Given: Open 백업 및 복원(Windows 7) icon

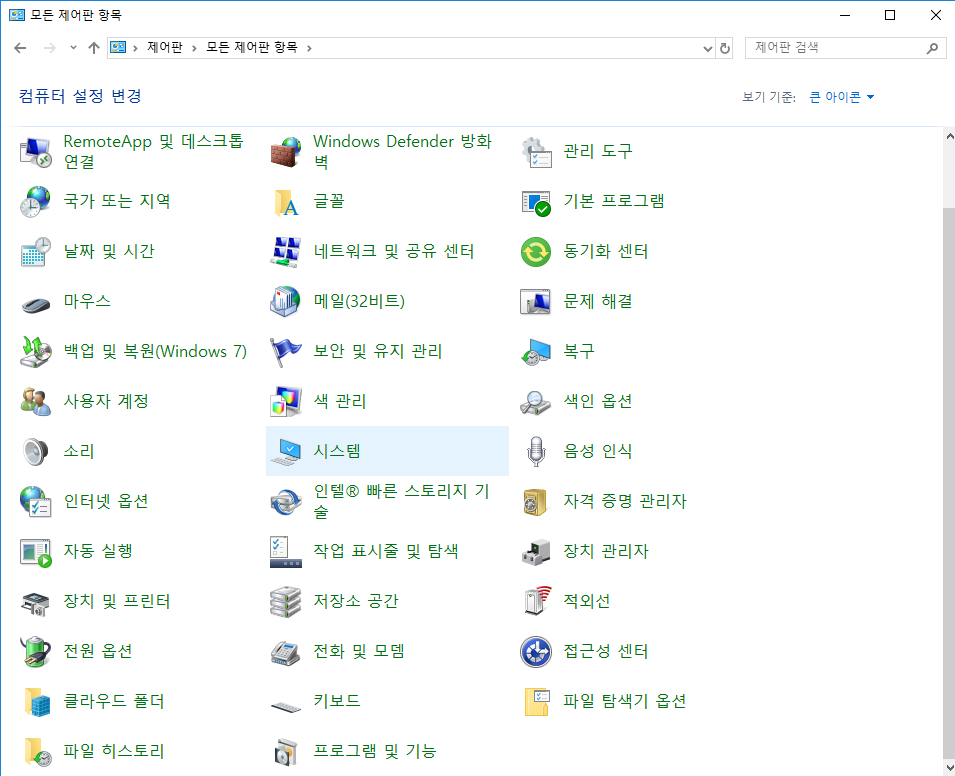Looking at the screenshot, I should (36, 351).
